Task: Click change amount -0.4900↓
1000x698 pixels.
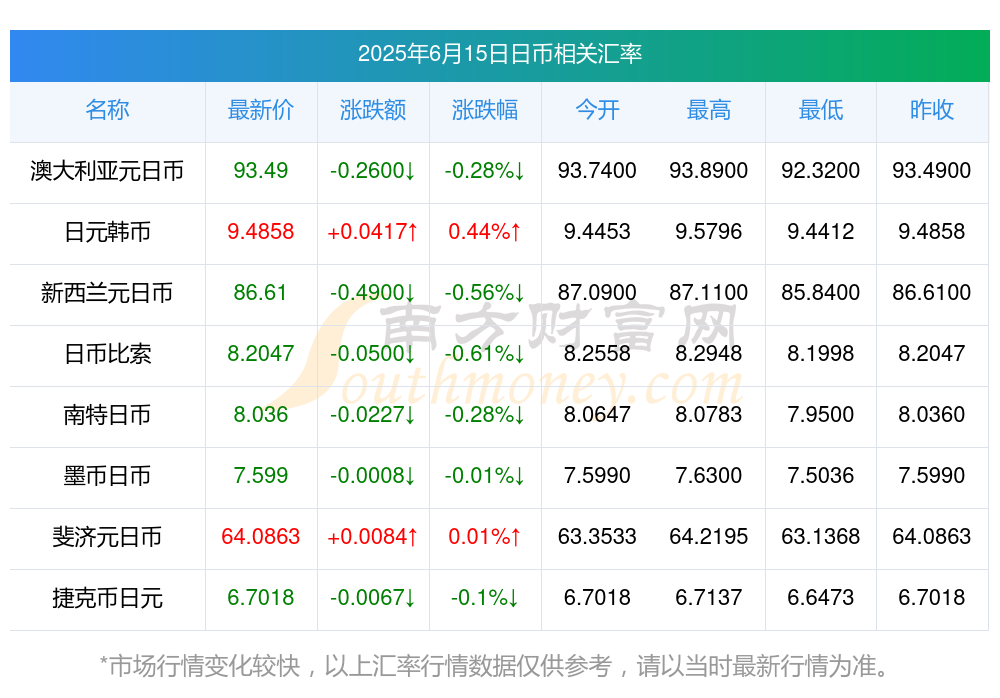Action: point(373,292)
